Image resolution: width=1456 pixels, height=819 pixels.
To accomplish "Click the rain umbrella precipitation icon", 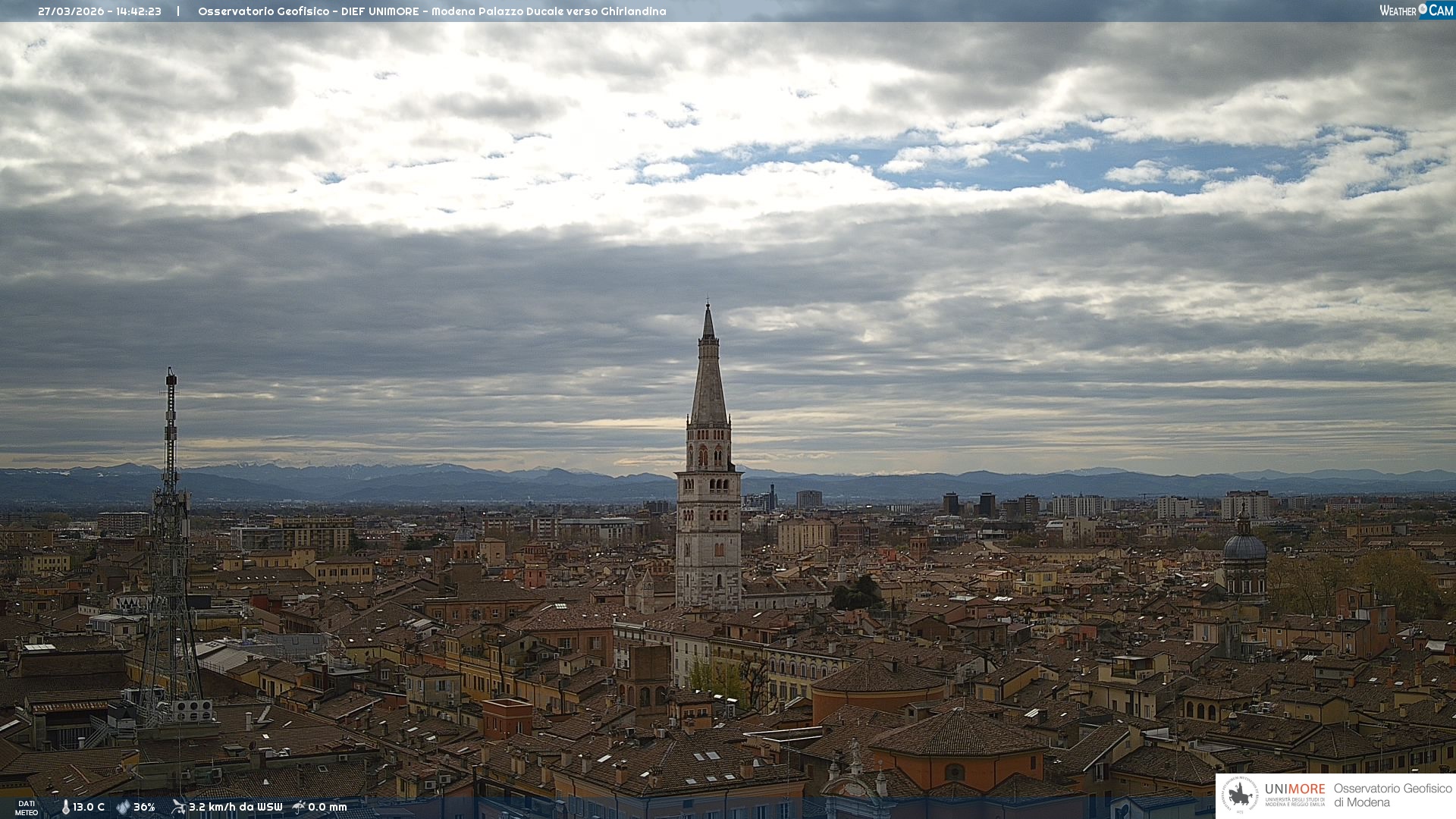I will 299,807.
